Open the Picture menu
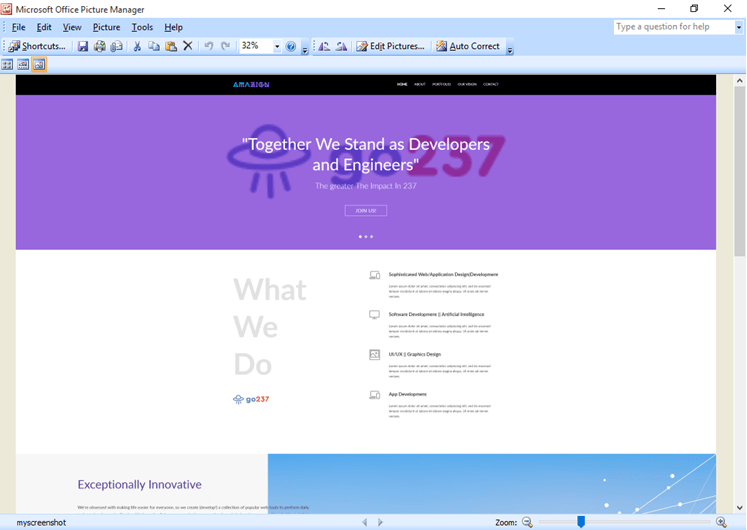Image resolution: width=747 pixels, height=530 pixels. pos(106,27)
